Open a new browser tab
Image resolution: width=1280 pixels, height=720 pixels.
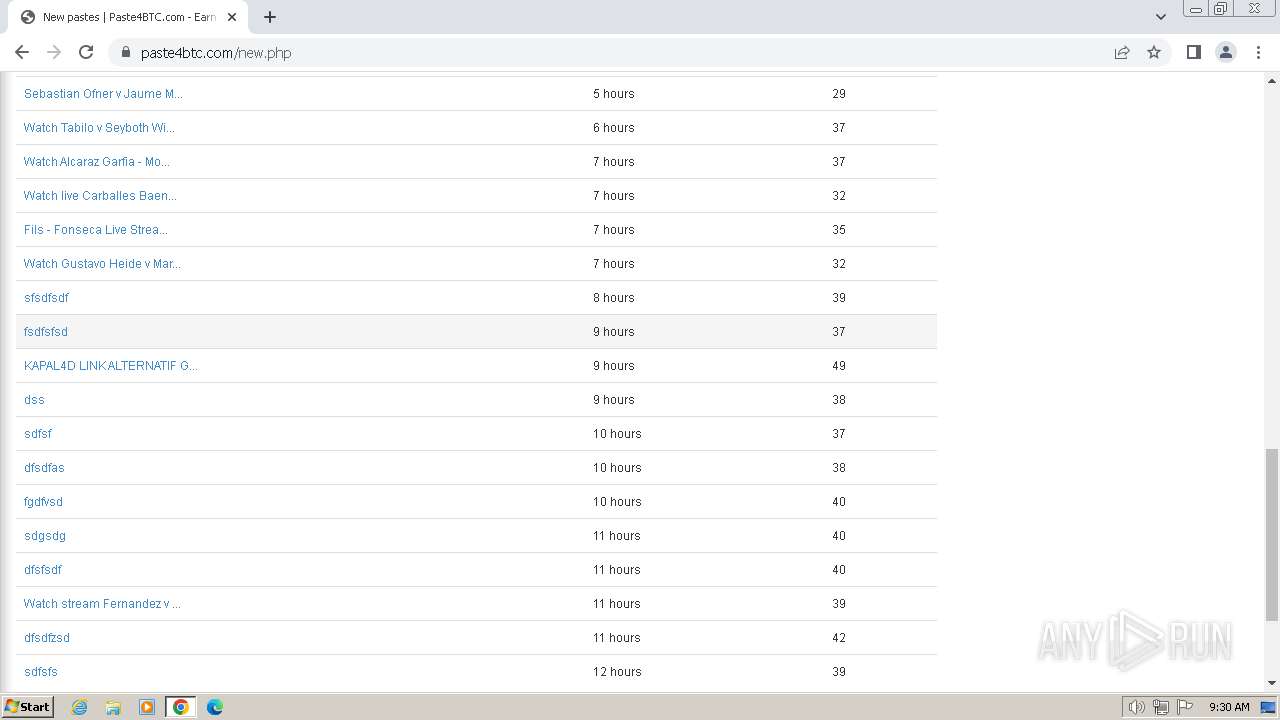pos(270,16)
